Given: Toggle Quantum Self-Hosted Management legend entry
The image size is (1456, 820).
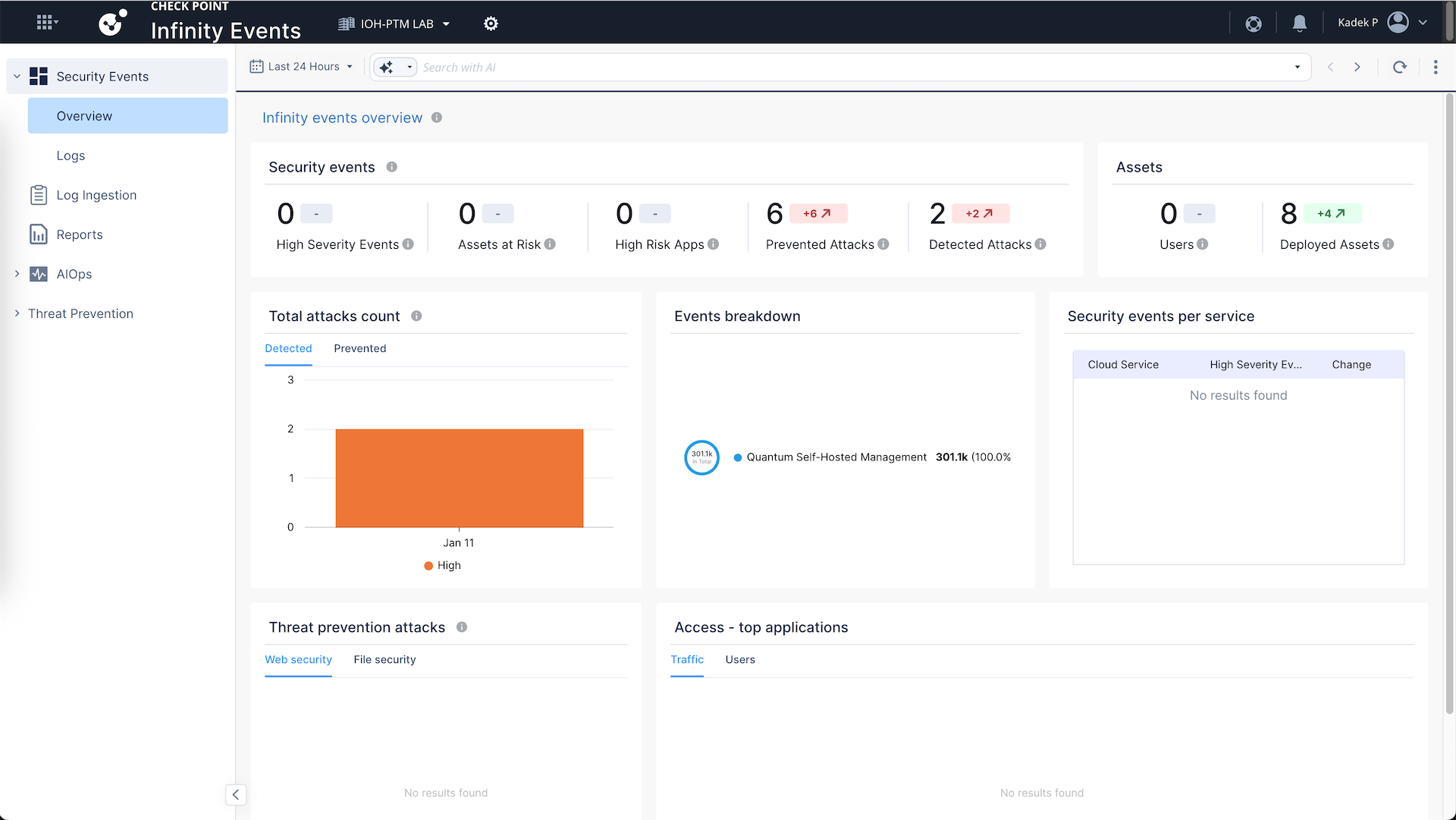Looking at the screenshot, I should tap(836, 457).
